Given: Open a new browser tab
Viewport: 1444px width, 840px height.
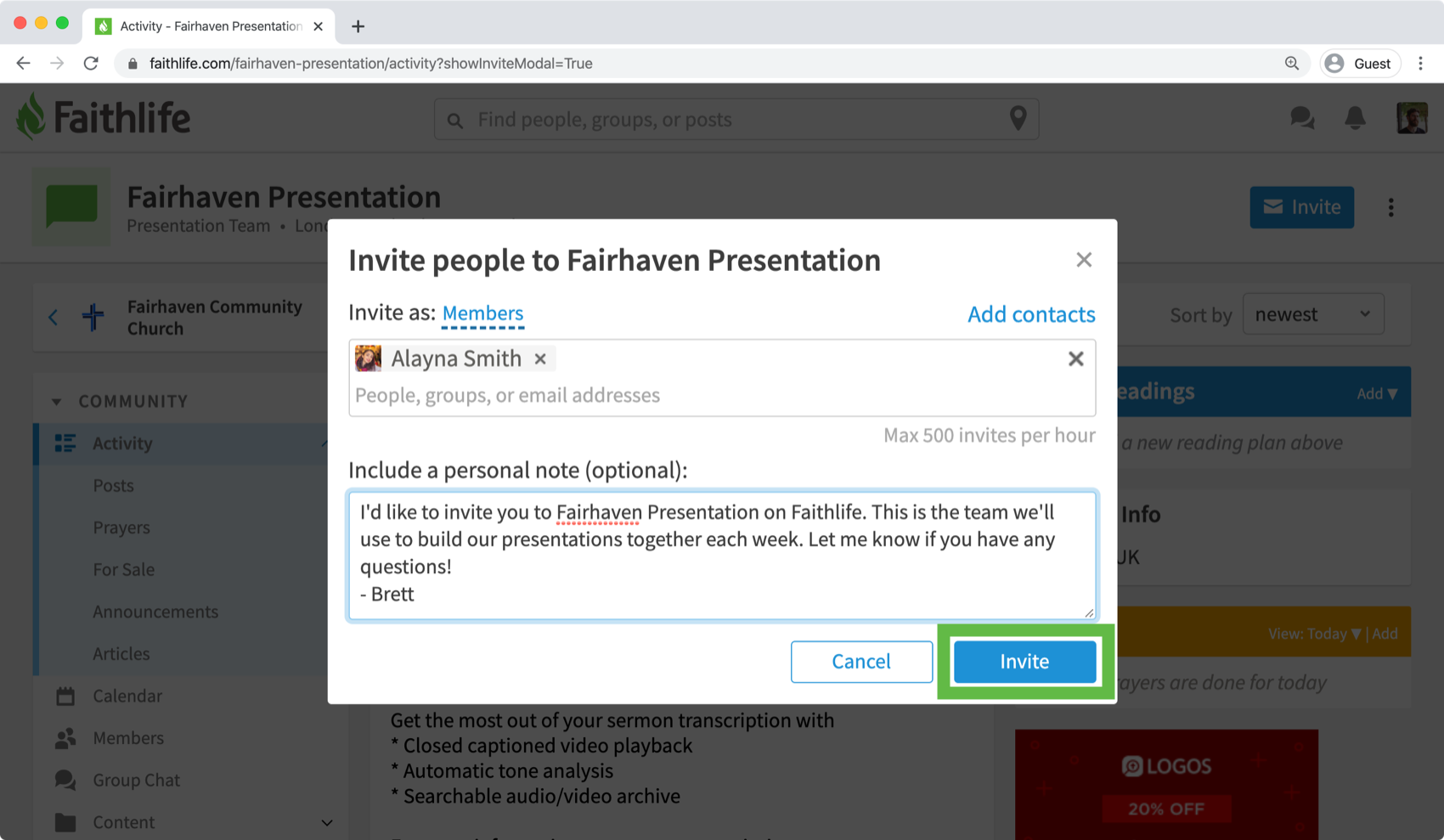Looking at the screenshot, I should (358, 26).
